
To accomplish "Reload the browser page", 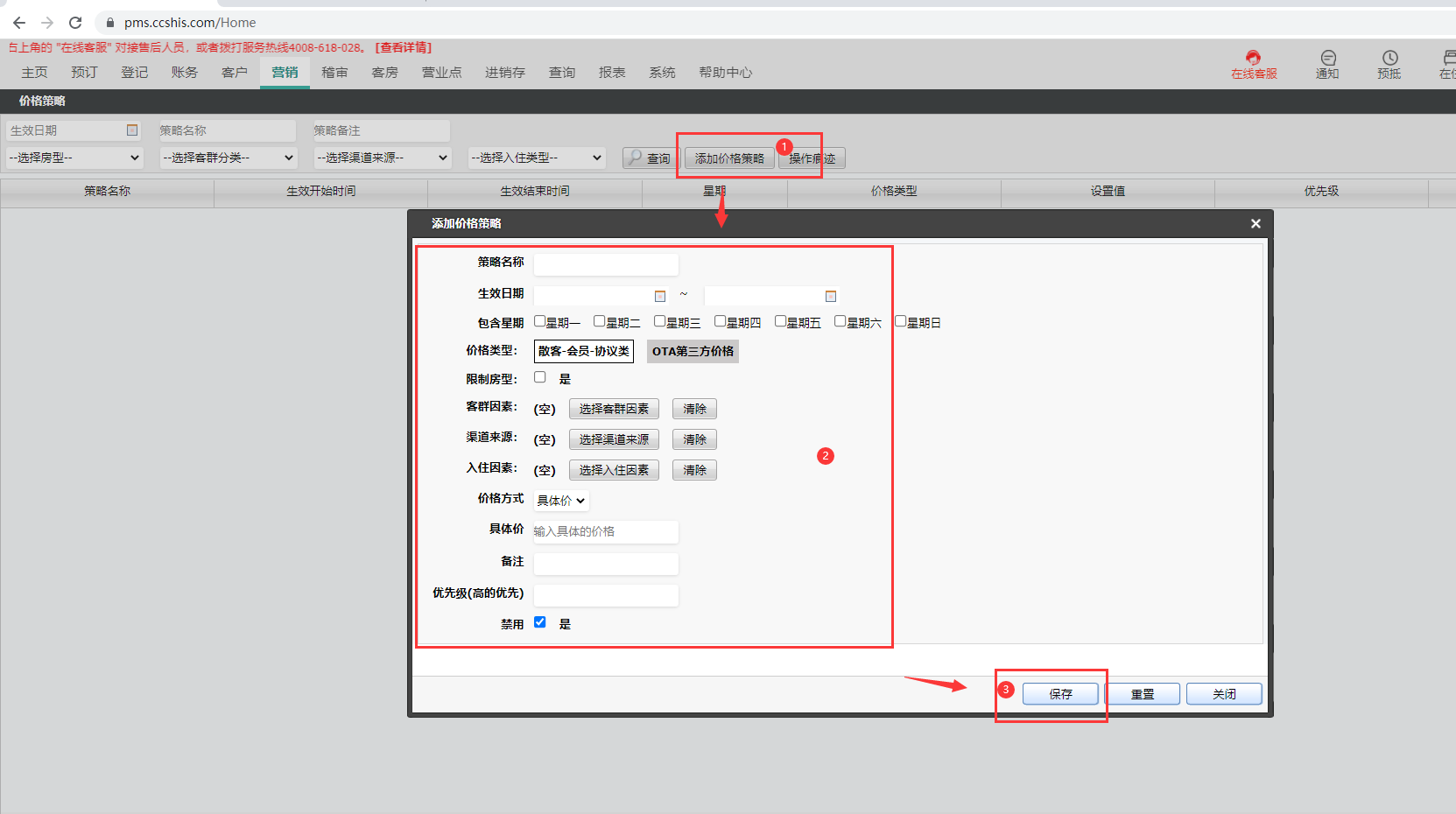I will [x=75, y=23].
